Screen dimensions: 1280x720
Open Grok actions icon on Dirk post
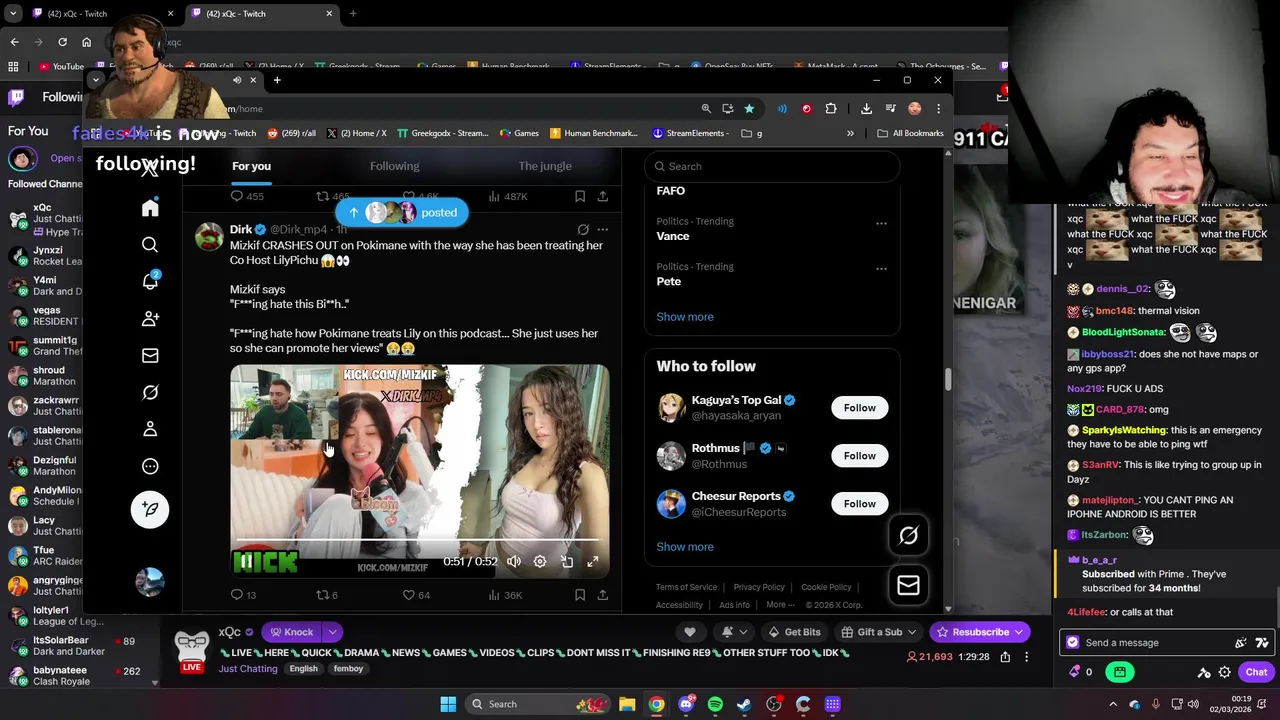pyautogui.click(x=583, y=230)
